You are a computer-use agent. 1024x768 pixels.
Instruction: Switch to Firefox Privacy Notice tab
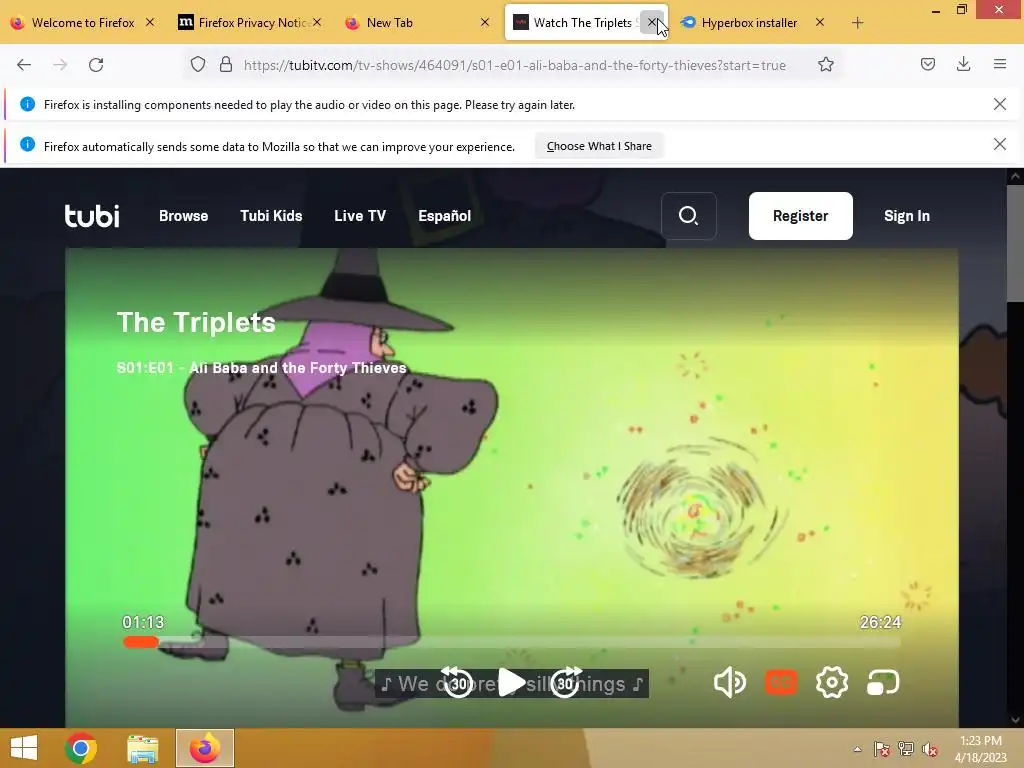249,23
